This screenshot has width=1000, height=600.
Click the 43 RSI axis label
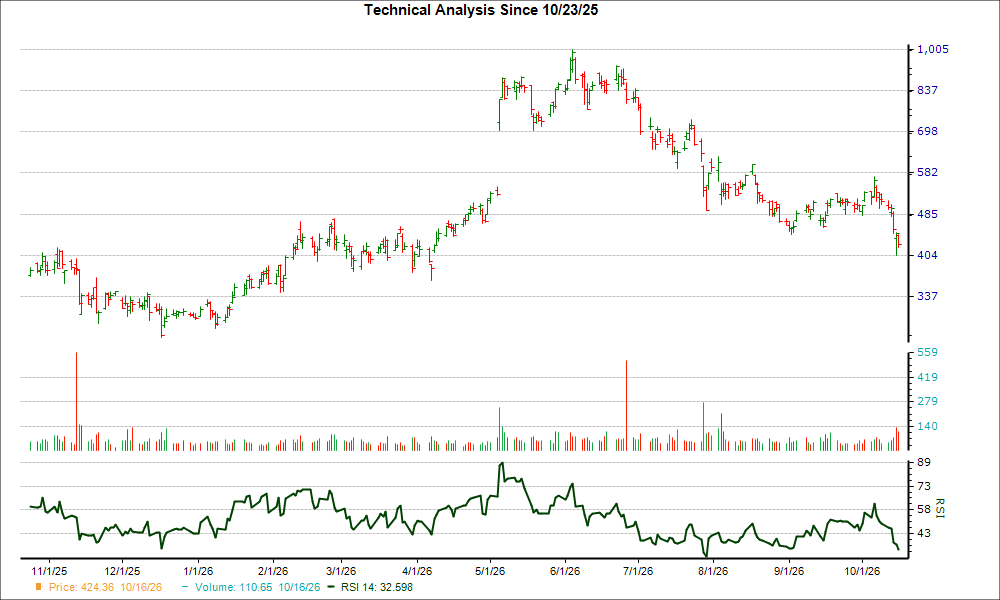coord(924,533)
